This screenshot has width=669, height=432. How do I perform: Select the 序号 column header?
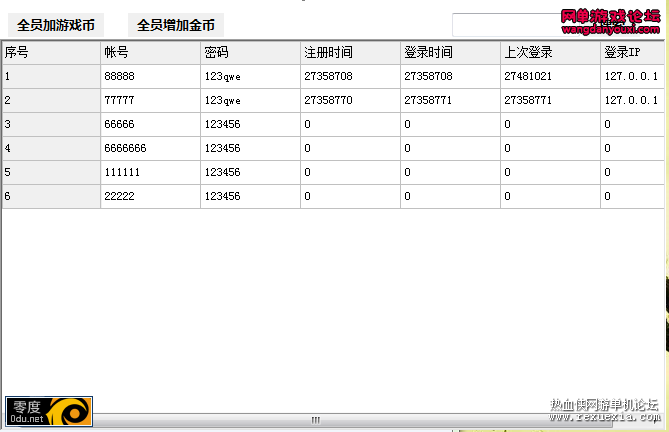51,52
